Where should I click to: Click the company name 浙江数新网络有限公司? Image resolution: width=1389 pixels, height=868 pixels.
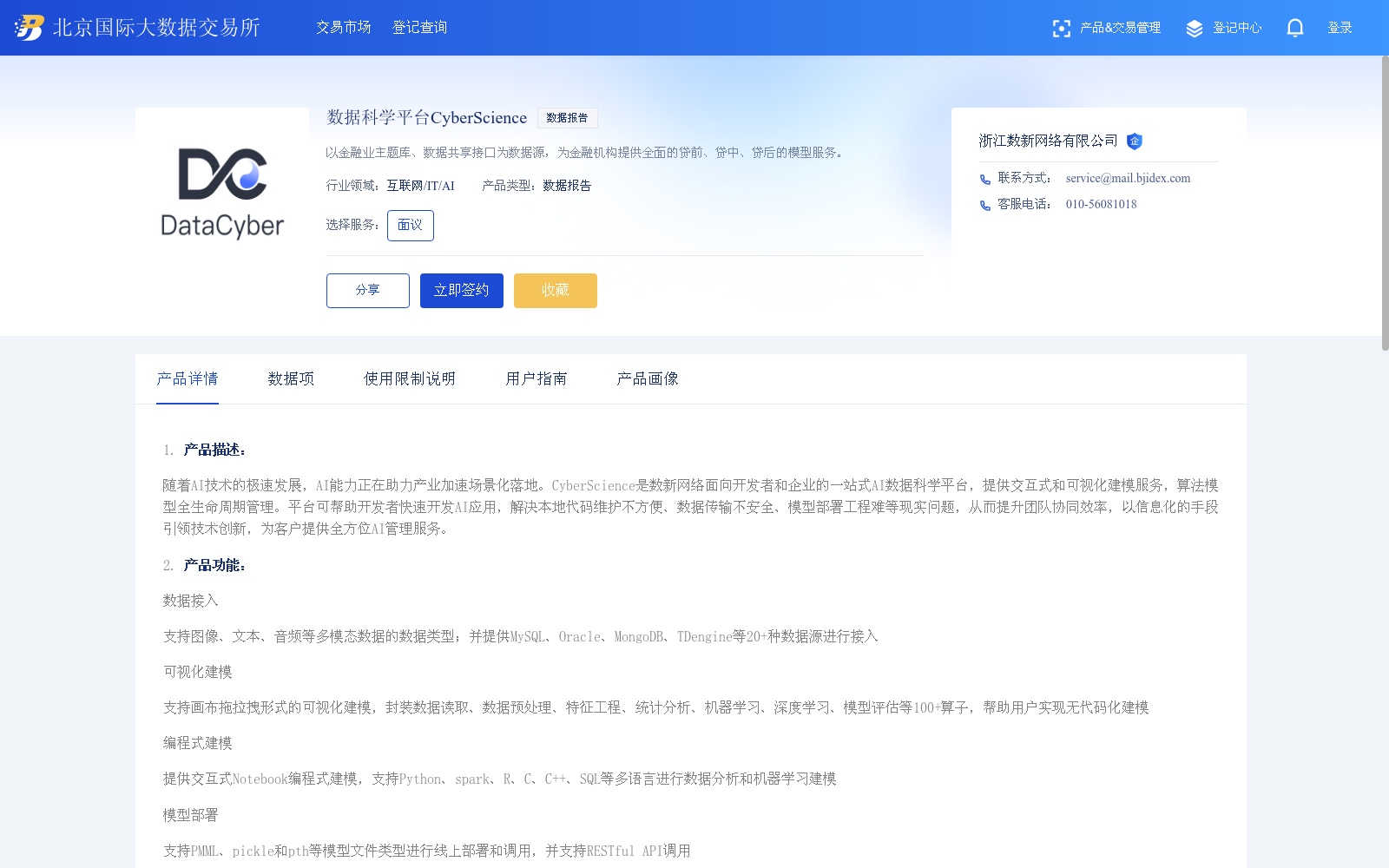[x=1049, y=141]
